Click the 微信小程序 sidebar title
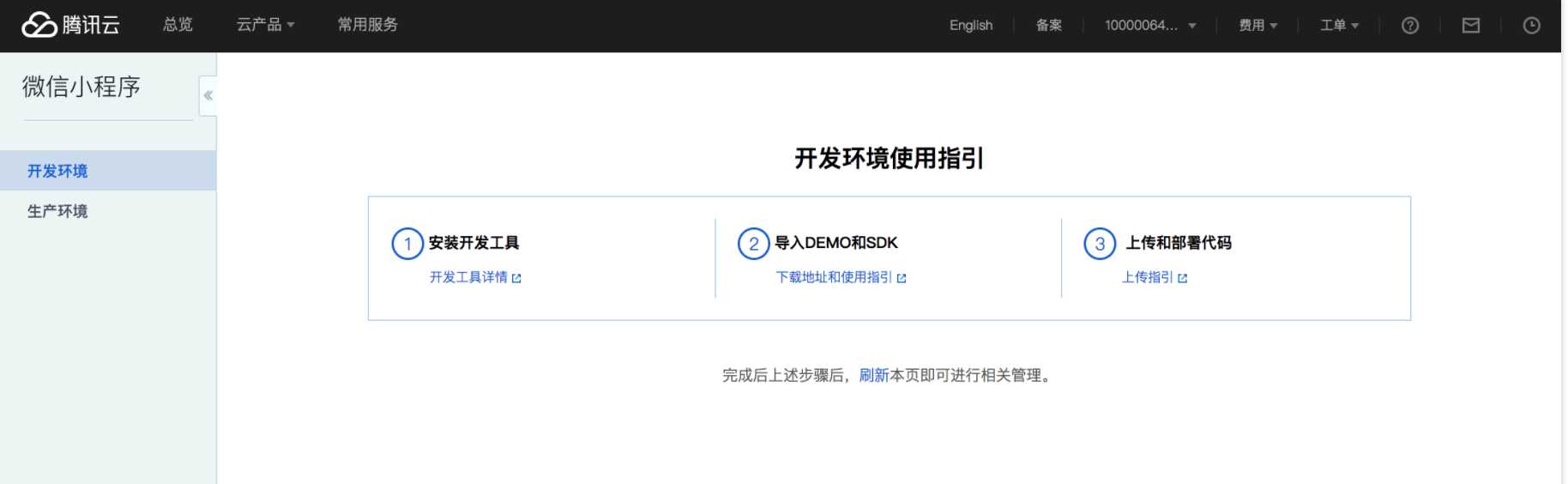The width and height of the screenshot is (1568, 484). click(x=81, y=87)
